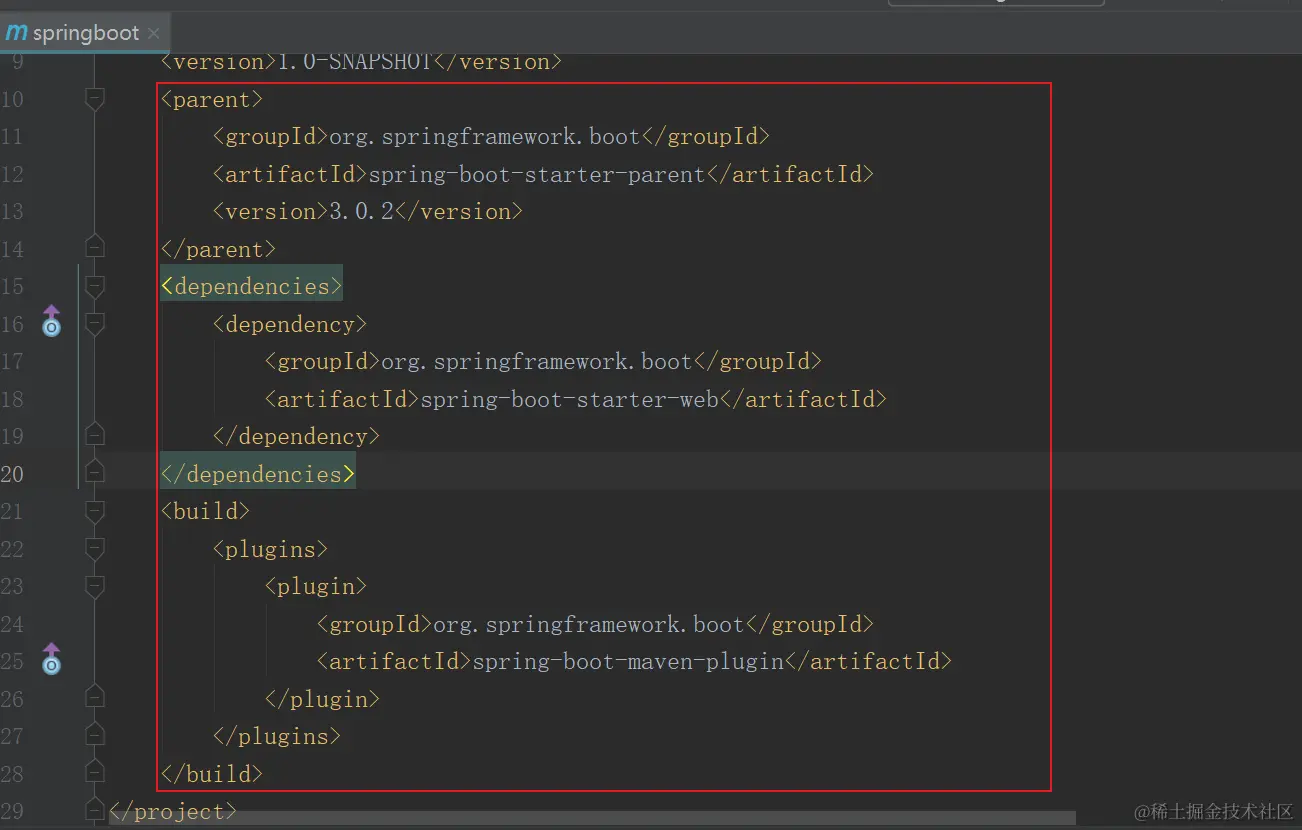Click org.springframework.boot on line 17

click(x=537, y=361)
